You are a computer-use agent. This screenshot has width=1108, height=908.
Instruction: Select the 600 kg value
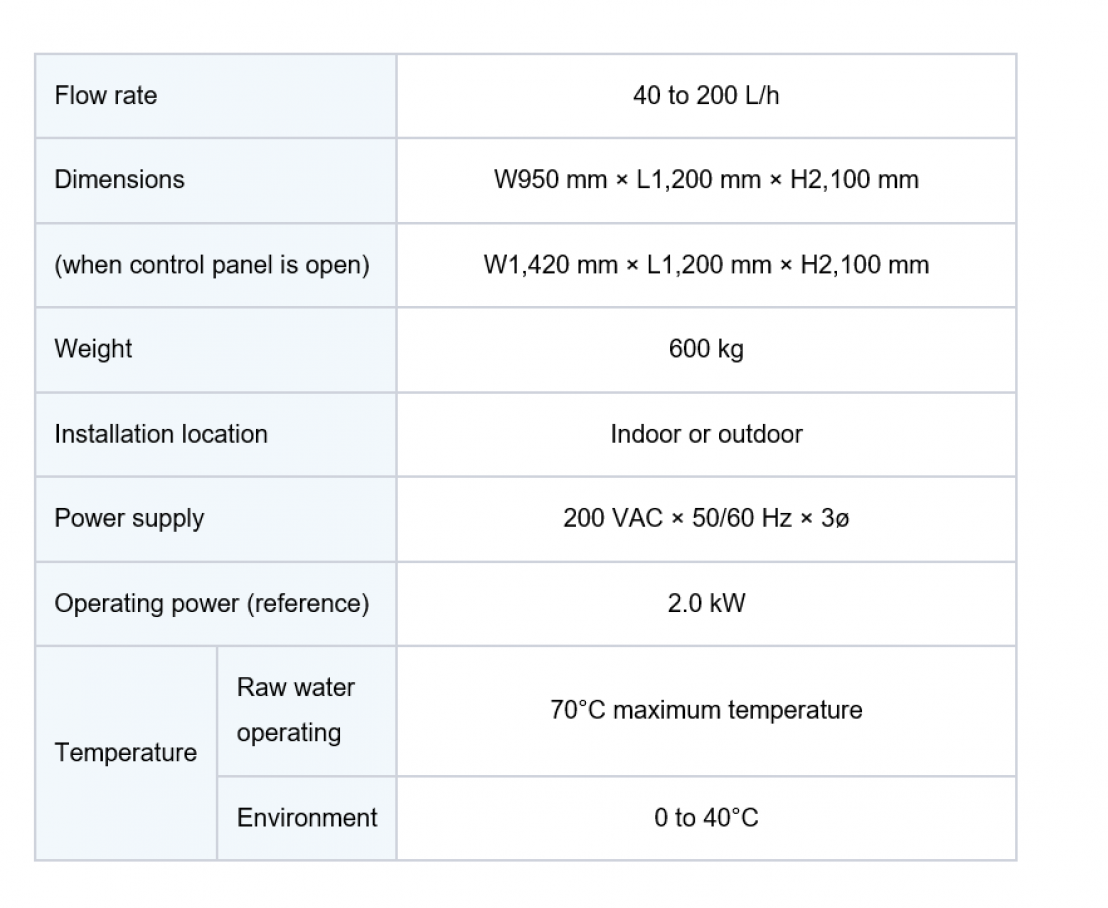(x=706, y=349)
